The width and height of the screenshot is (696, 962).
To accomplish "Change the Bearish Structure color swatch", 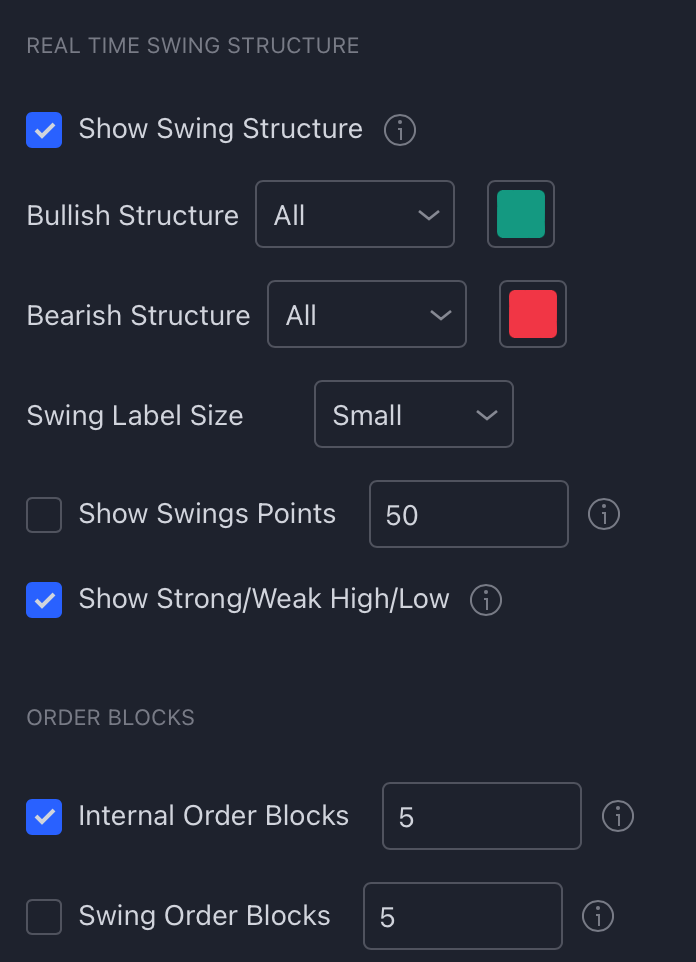I will [533, 314].
